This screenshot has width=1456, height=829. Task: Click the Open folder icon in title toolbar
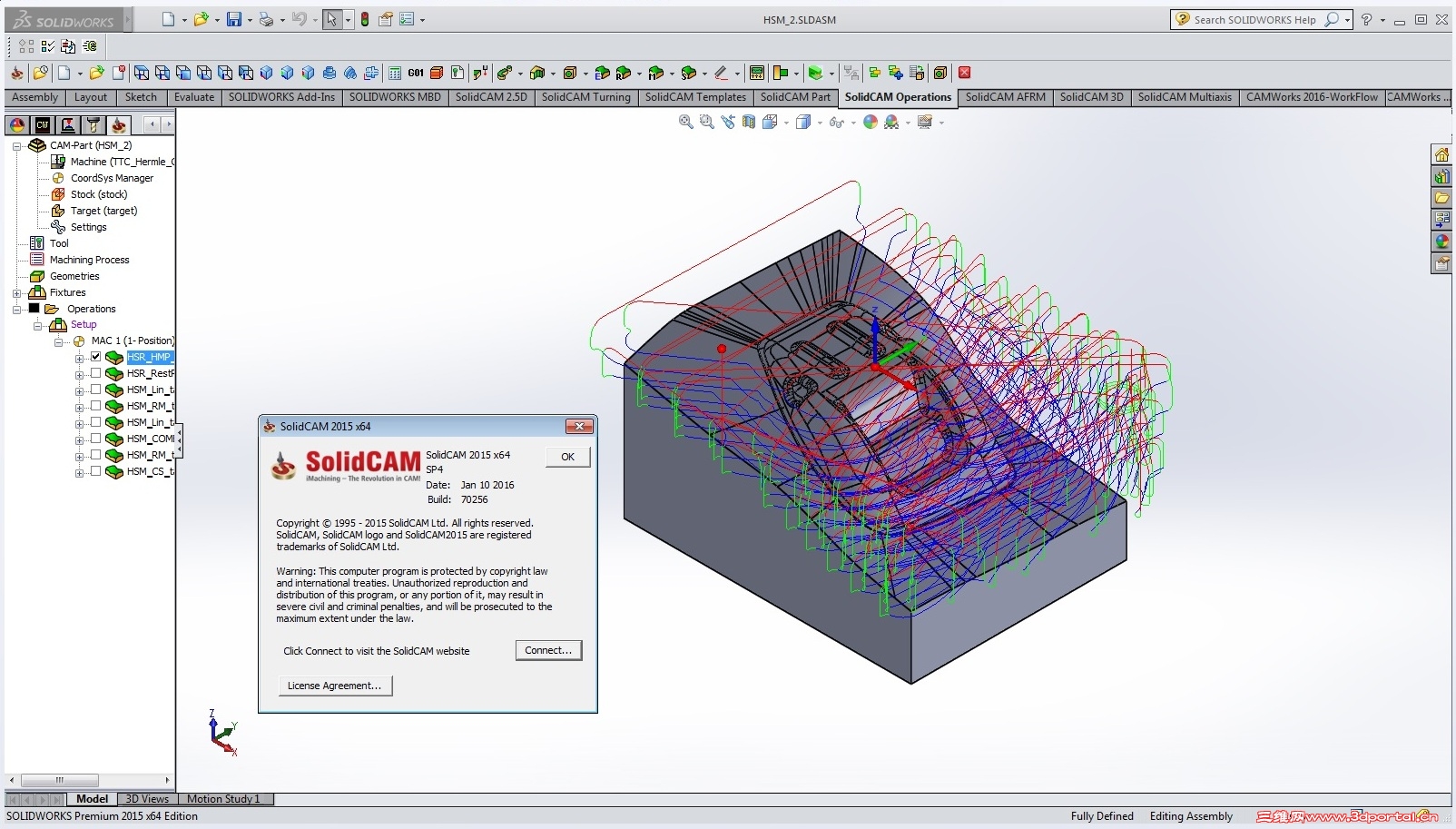202,19
